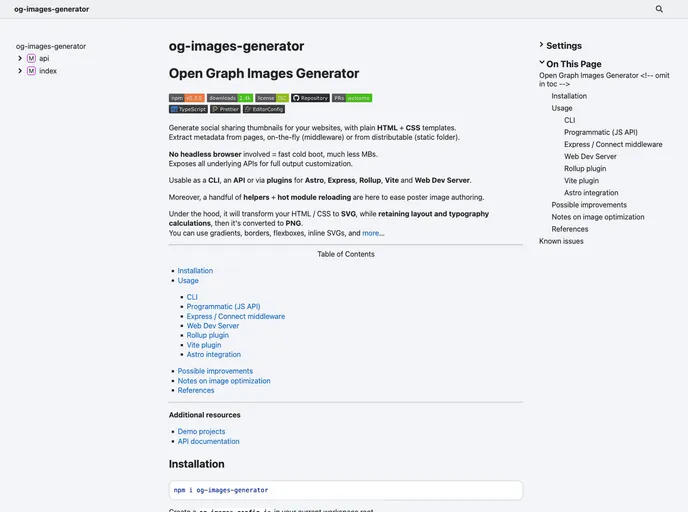This screenshot has width=688, height=512.
Task: Select 'Open Graph Images Generator' in On This Page
Action: [604, 79]
